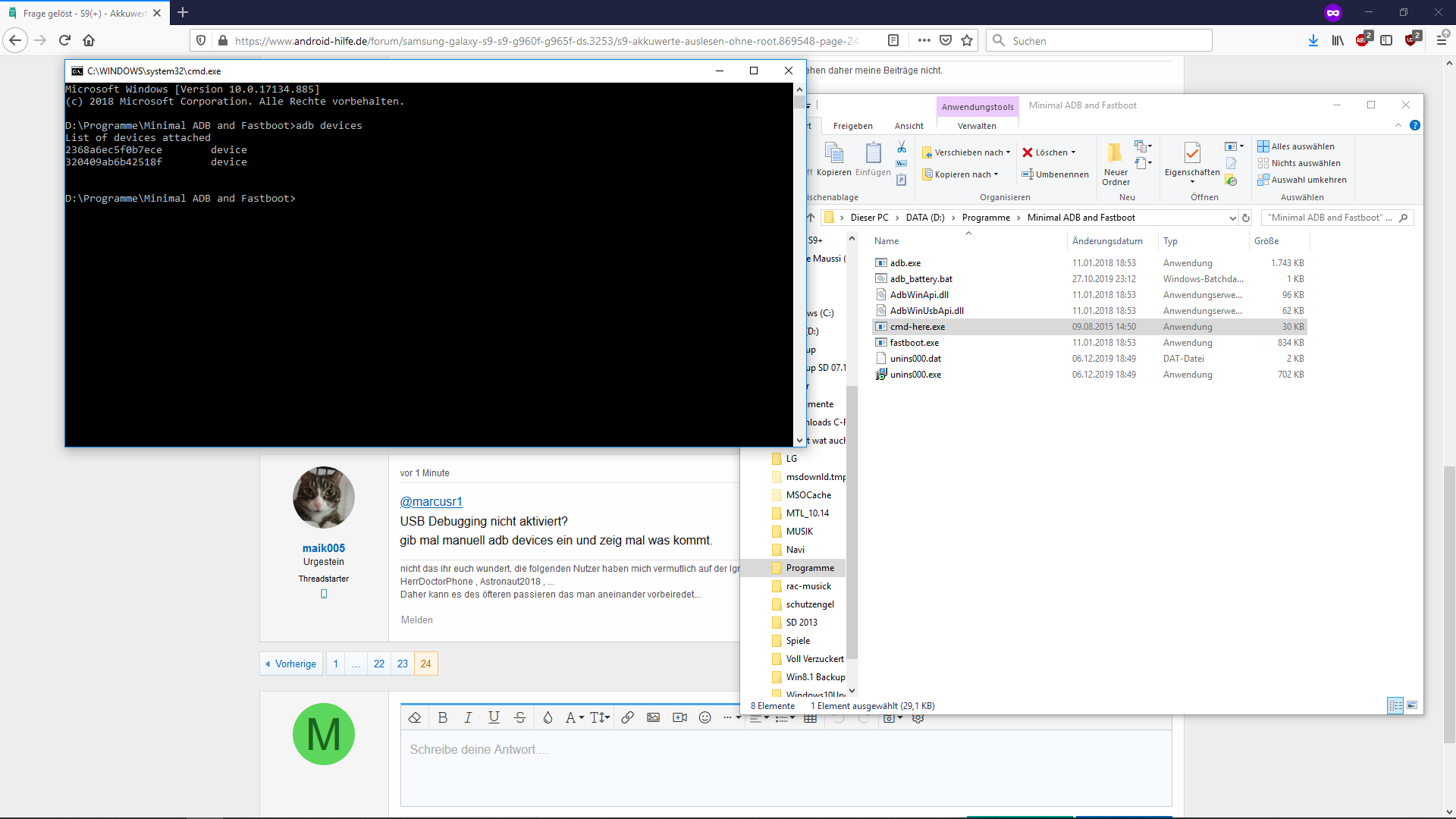Go to Firefox home page icon
Image resolution: width=1456 pixels, height=819 pixels.
click(x=89, y=40)
